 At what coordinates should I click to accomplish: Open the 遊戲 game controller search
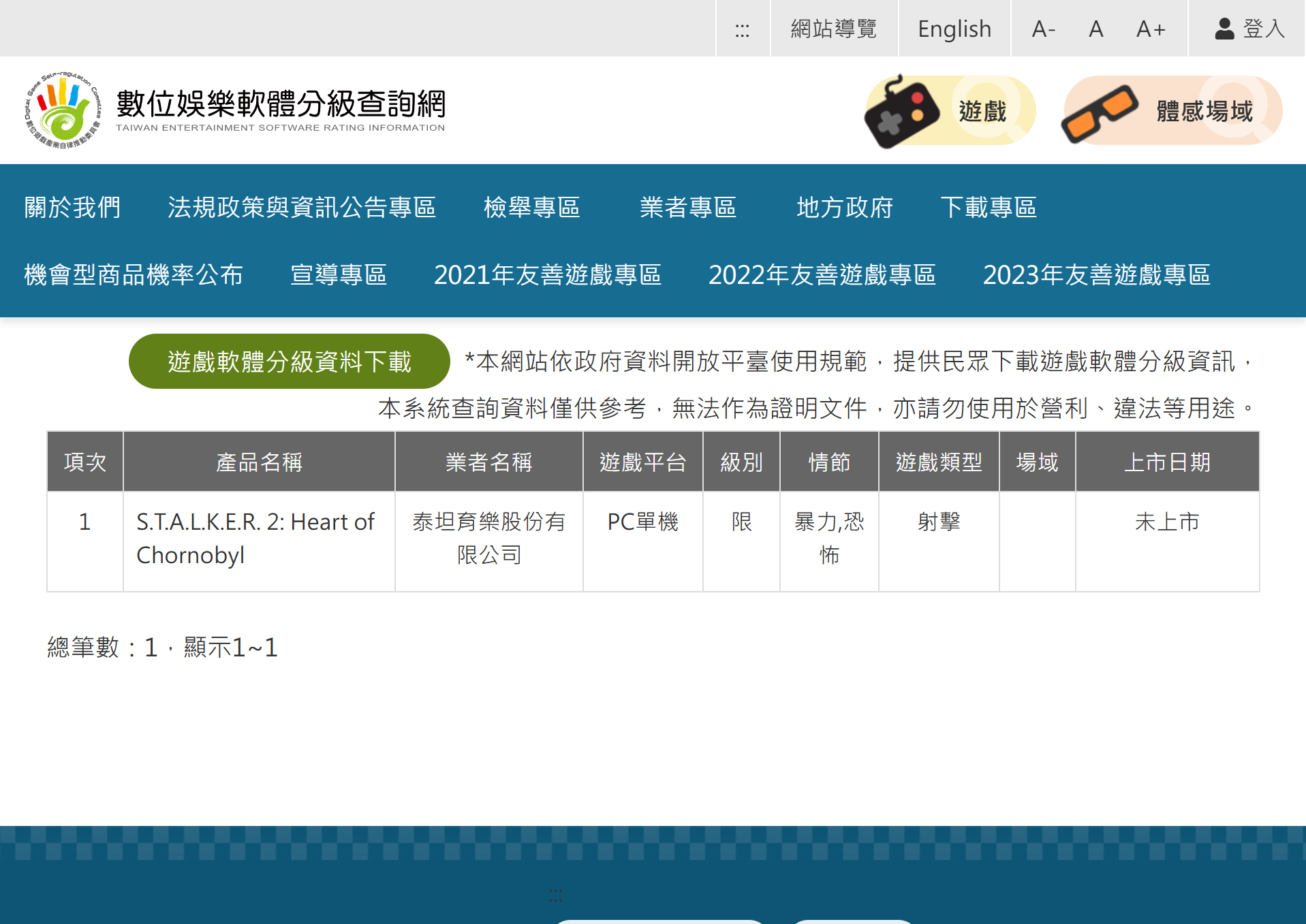950,111
